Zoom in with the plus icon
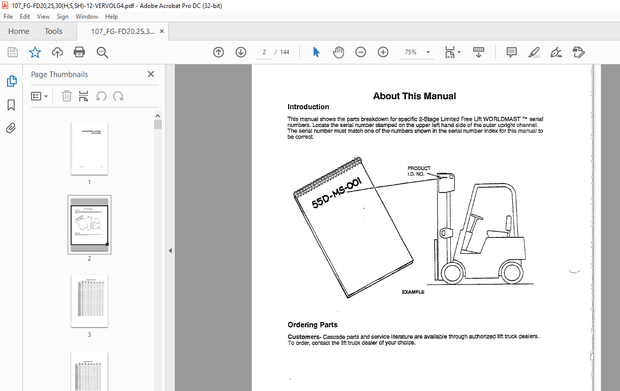Image resolution: width=620 pixels, height=391 pixels. (x=383, y=52)
